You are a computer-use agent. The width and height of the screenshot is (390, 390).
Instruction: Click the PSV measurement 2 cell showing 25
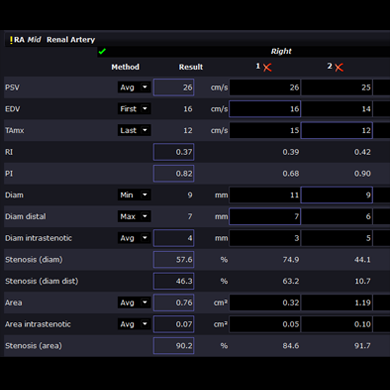click(337, 87)
